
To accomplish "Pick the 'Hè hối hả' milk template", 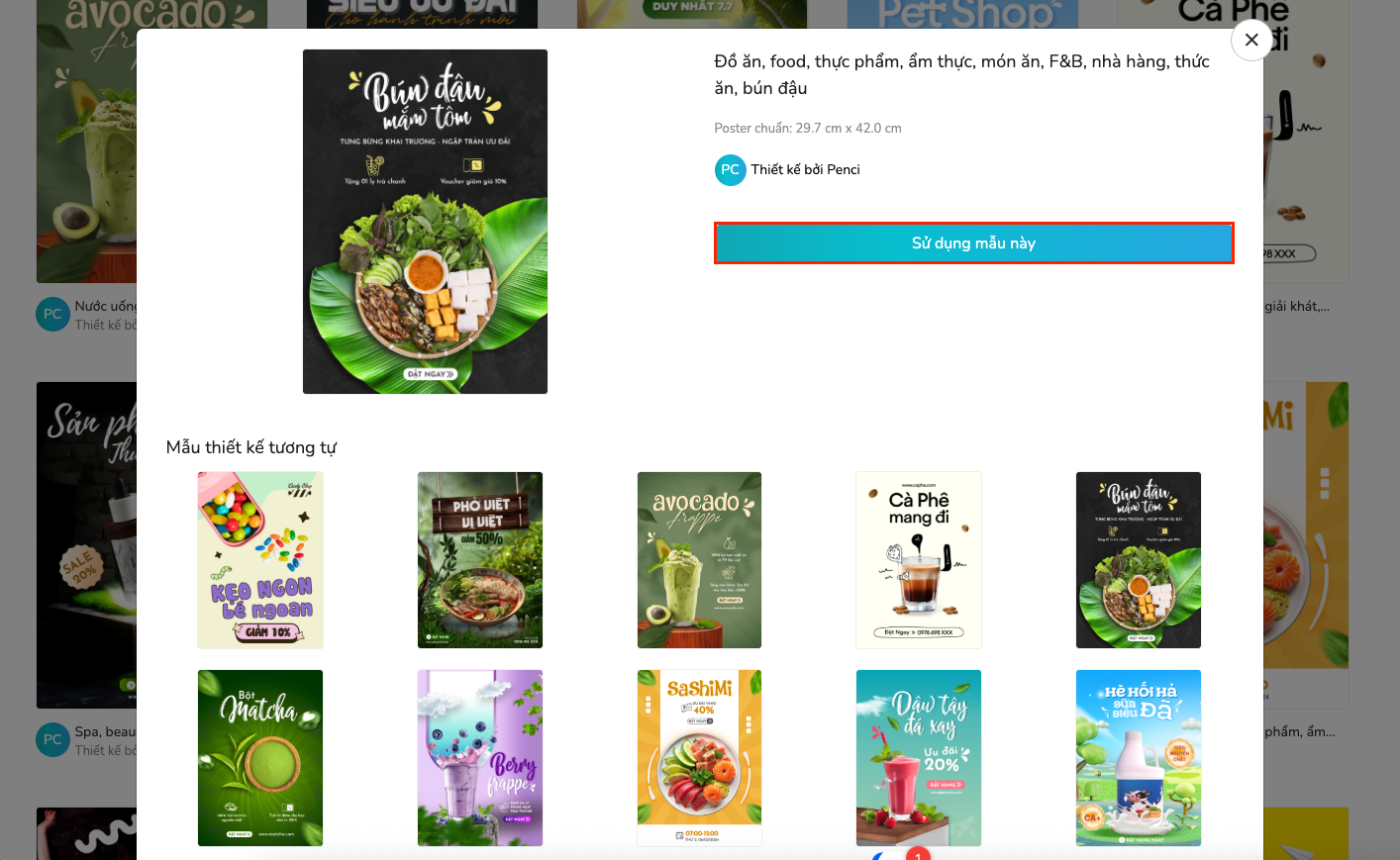I will (1139, 758).
